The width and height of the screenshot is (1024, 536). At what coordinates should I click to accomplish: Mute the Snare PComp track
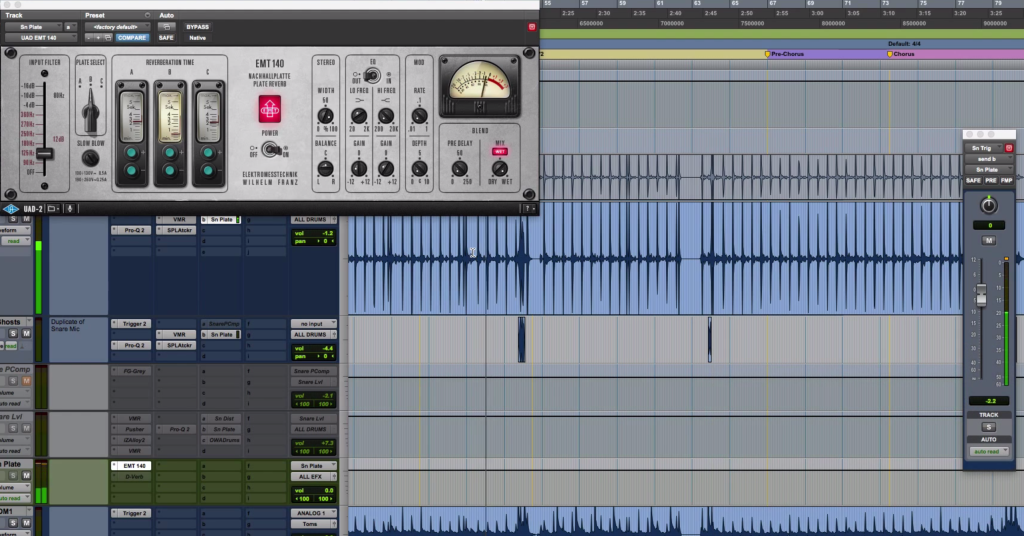click(x=26, y=381)
